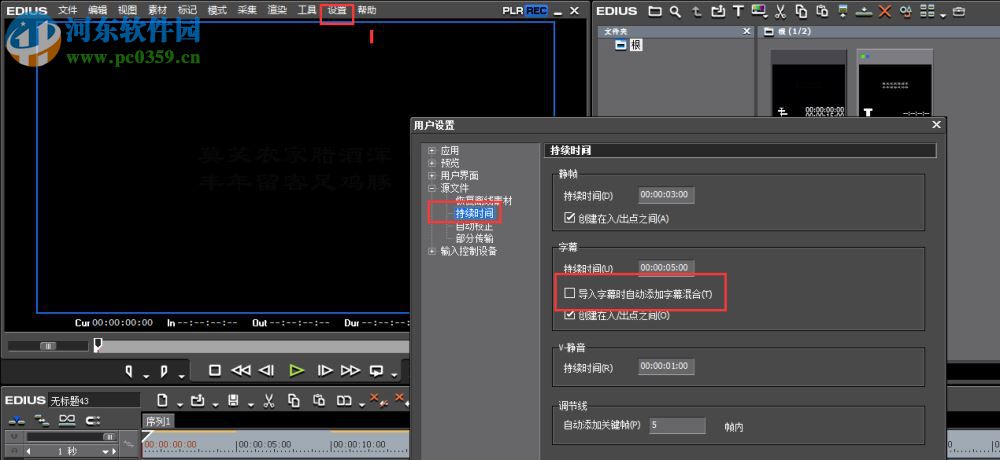Click the toolbox icon in bin toolbar
This screenshot has height=460, width=1000.
click(x=959, y=11)
